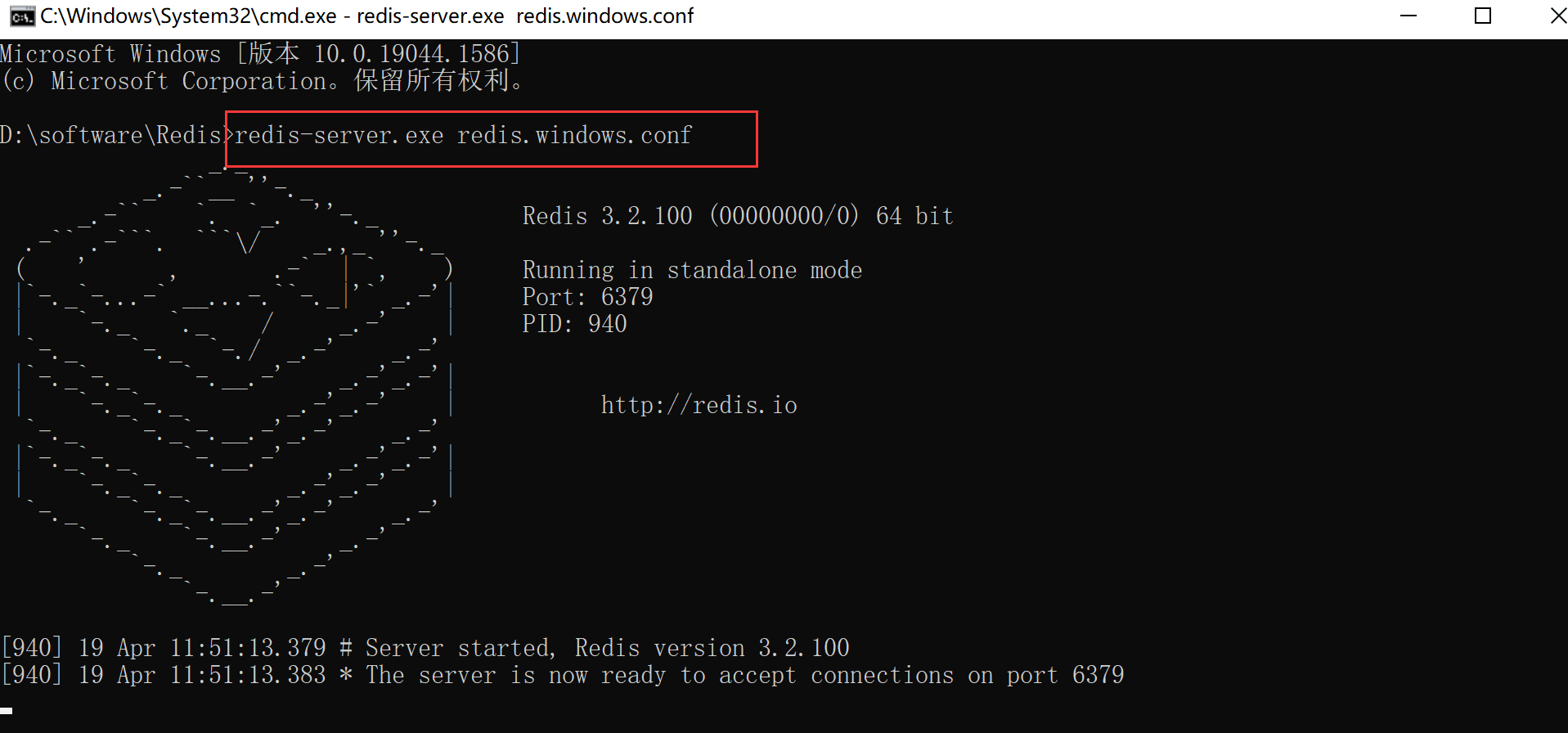The height and width of the screenshot is (733, 1568).
Task: Click the Redis ASCII art logo
Action: 233,384
